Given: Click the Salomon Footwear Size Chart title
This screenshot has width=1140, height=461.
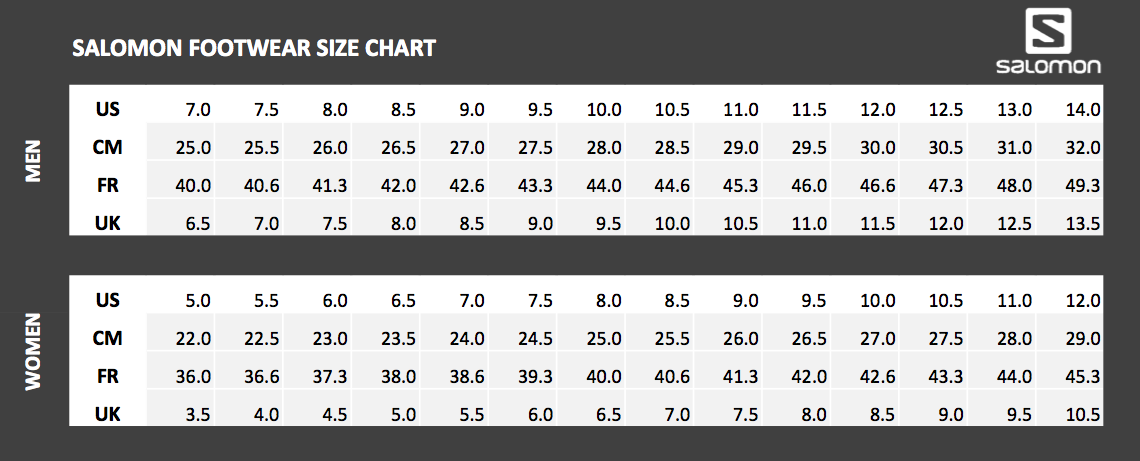Looking at the screenshot, I should pyautogui.click(x=254, y=48).
